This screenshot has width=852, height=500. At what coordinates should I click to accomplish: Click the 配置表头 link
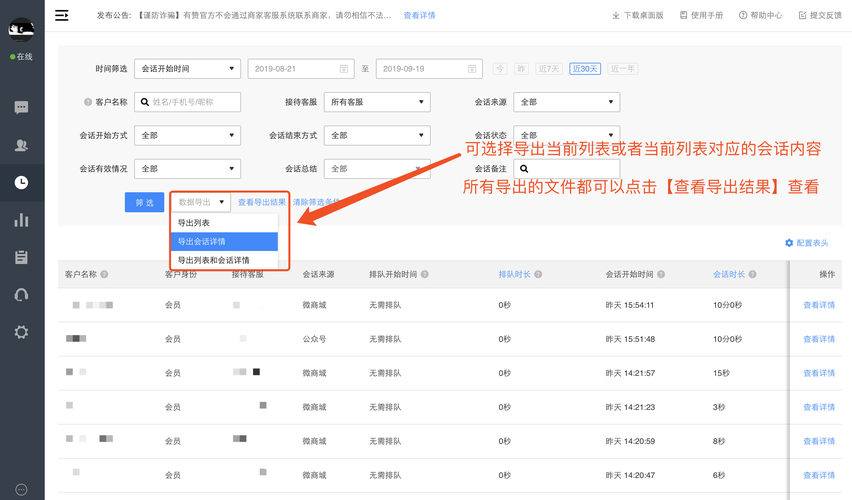pyautogui.click(x=812, y=243)
